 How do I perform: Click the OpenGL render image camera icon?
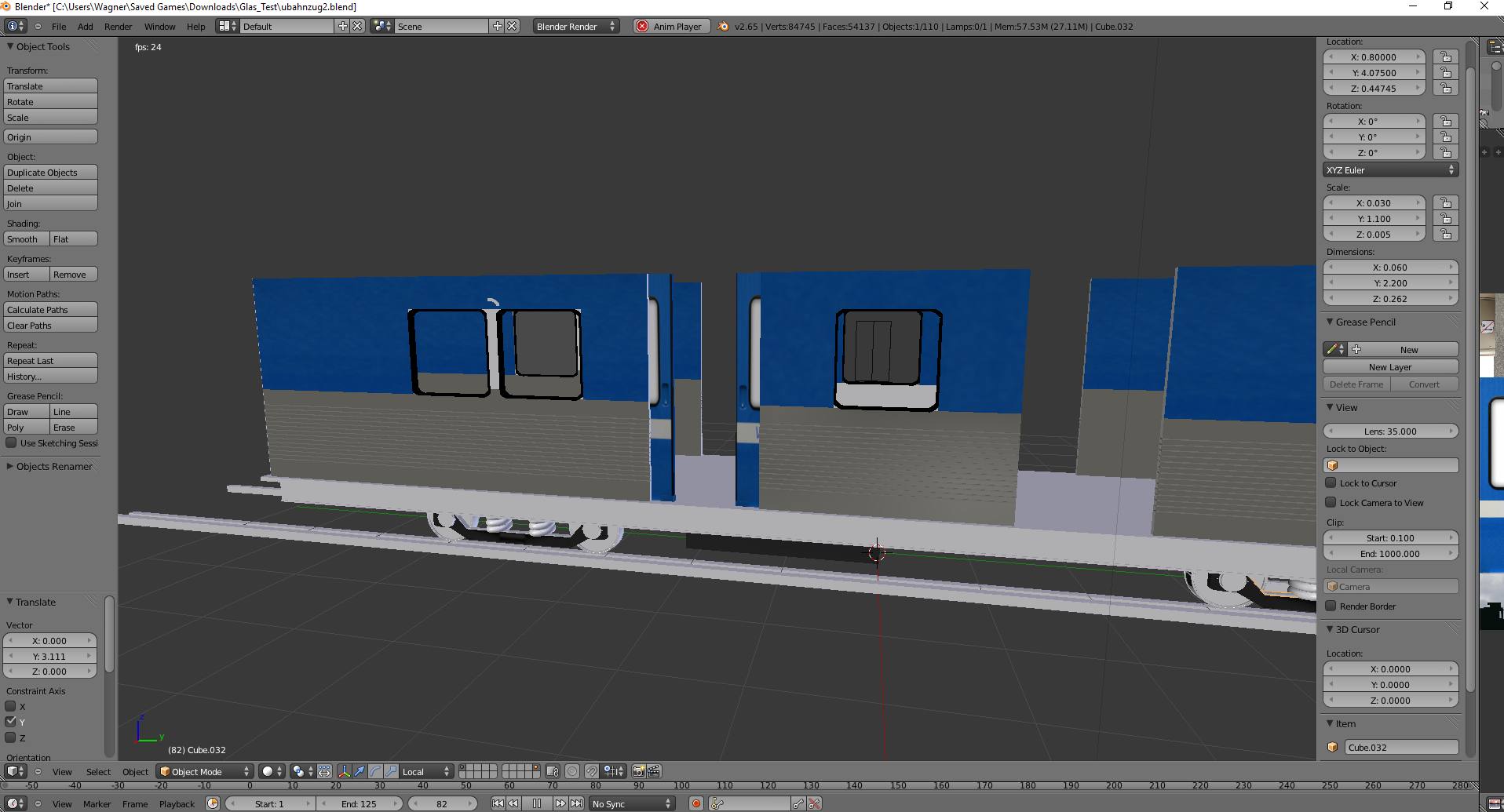[x=638, y=771]
